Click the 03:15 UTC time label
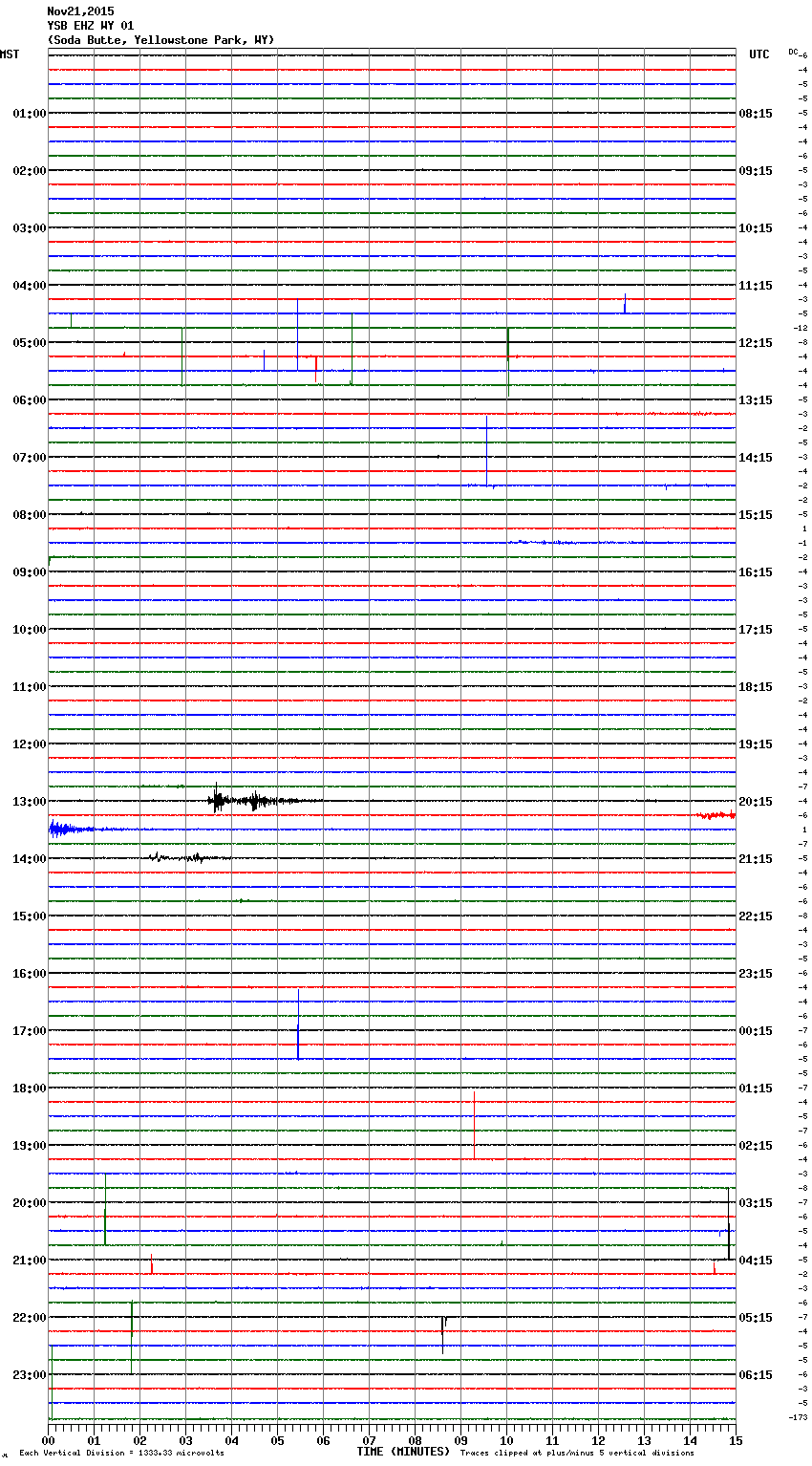The height and width of the screenshot is (1466, 812). (x=756, y=1203)
